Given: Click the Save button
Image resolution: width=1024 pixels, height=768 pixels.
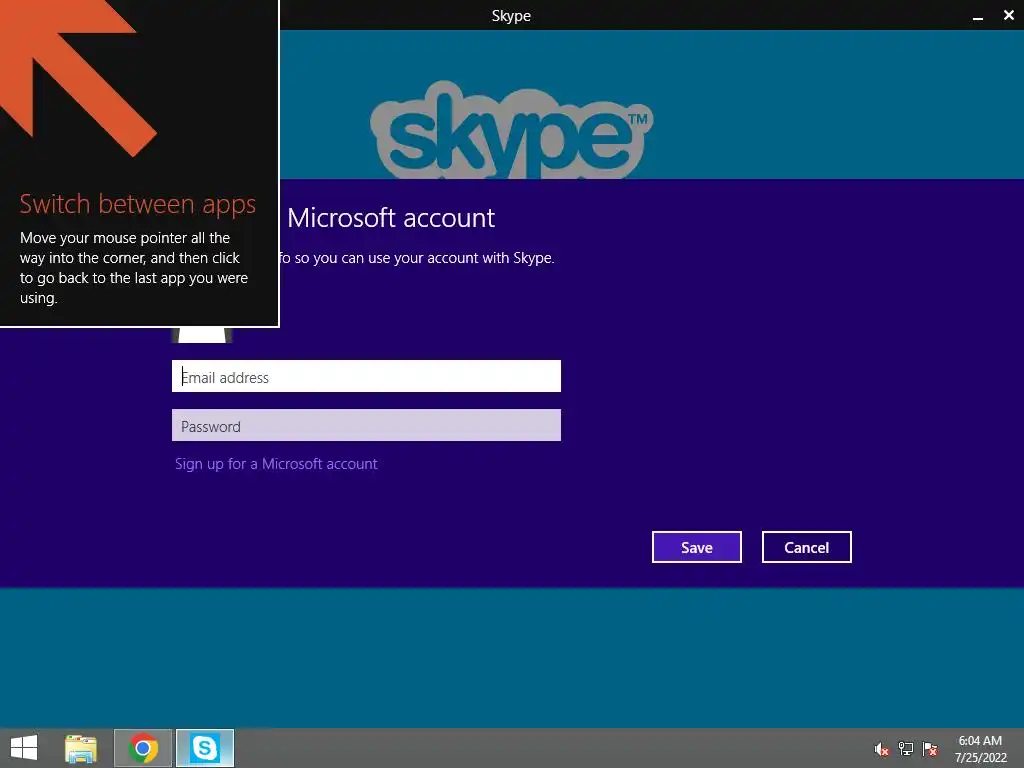Looking at the screenshot, I should [x=696, y=547].
